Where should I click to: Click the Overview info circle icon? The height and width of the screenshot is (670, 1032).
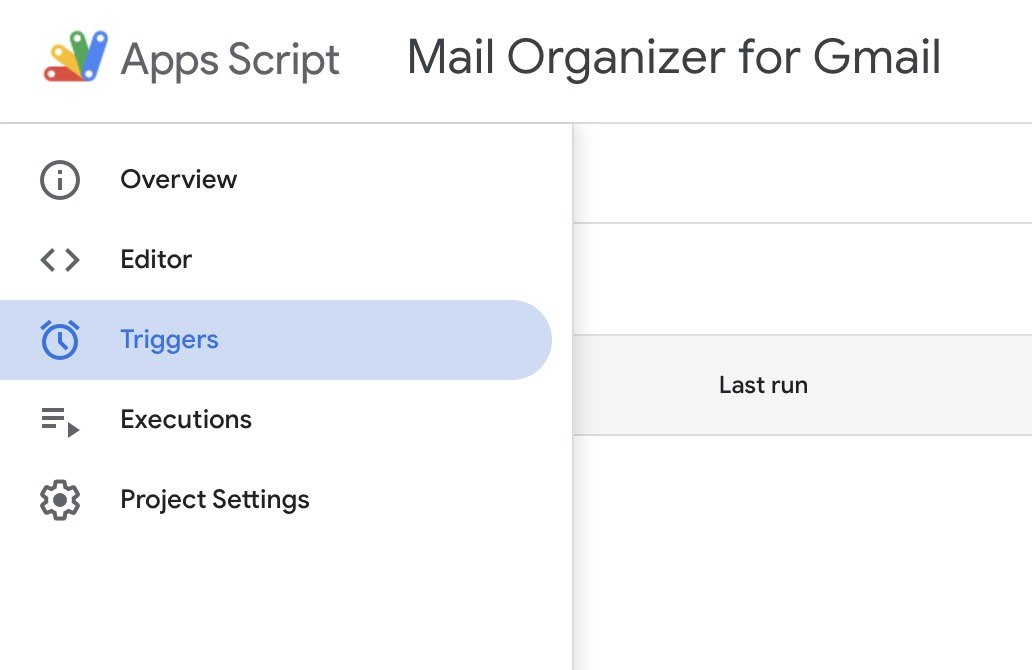coord(60,180)
